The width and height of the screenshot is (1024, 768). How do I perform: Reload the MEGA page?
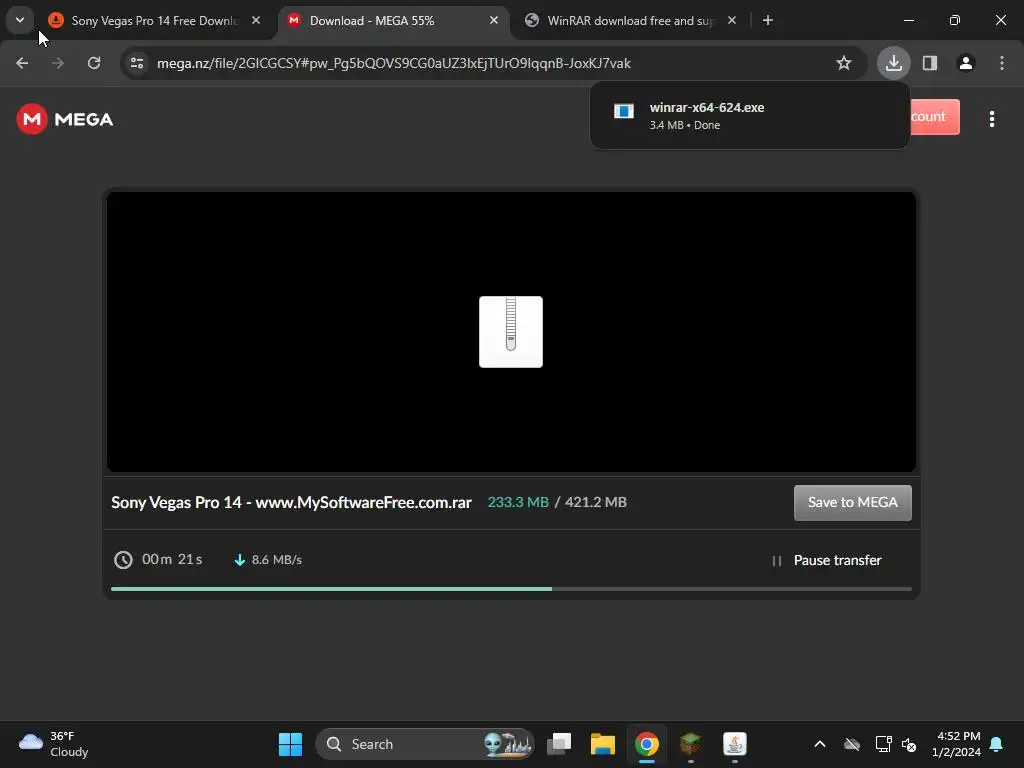[94, 63]
